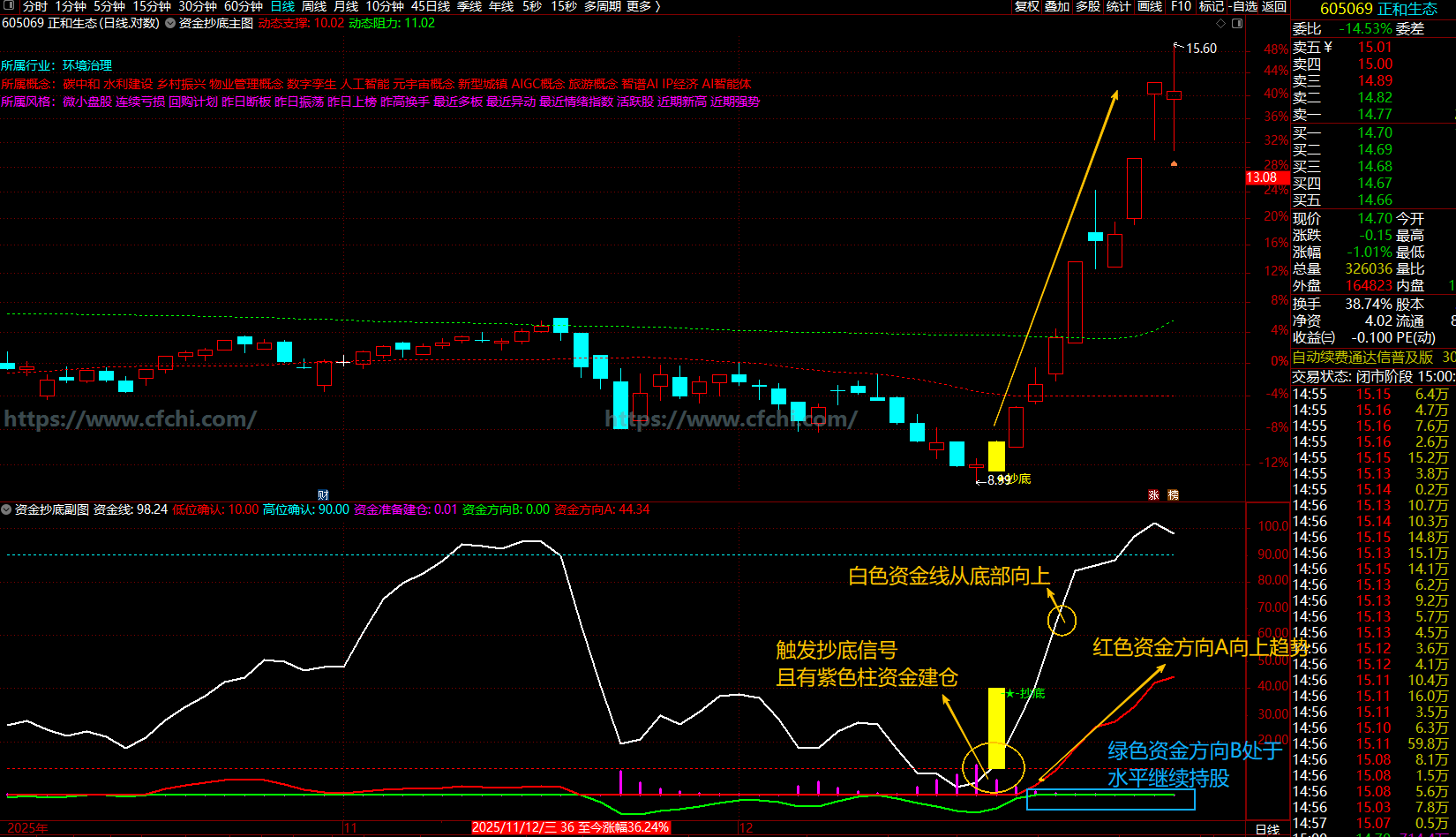
Task: Click the yellow 抄底 signal candle
Action: 996,456
